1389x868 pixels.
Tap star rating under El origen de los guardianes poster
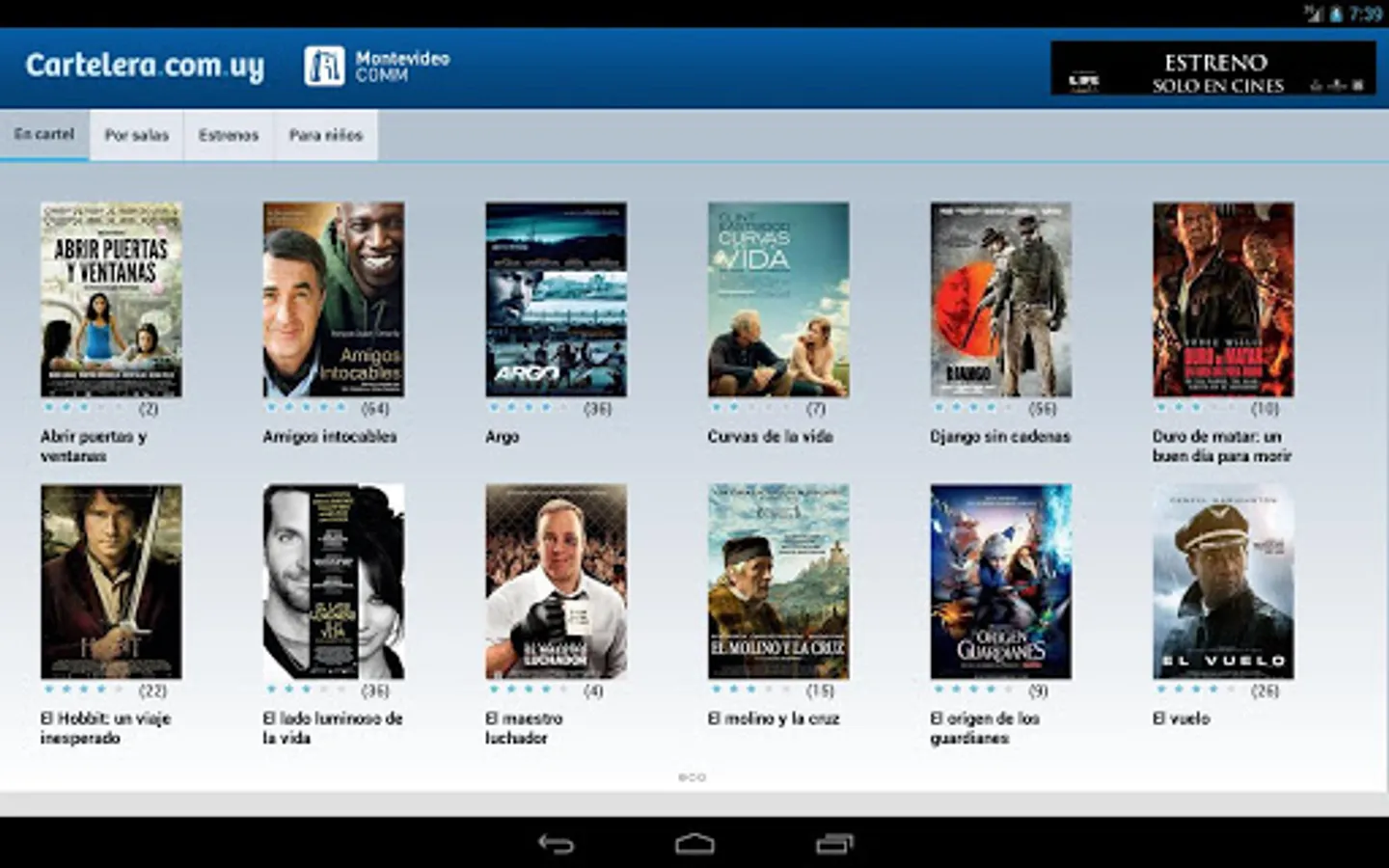click(973, 691)
